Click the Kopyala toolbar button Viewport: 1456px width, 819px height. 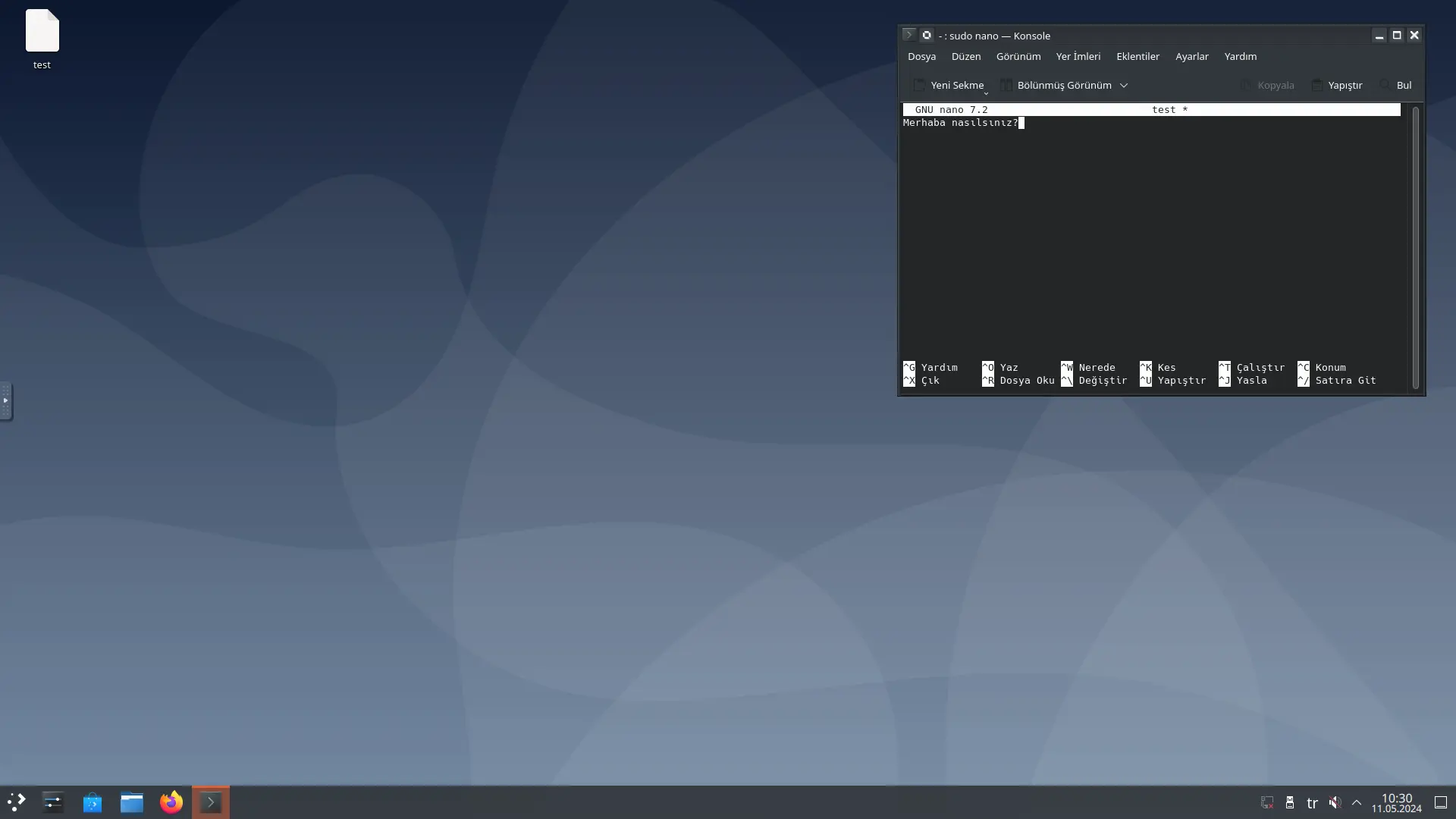coord(1267,85)
